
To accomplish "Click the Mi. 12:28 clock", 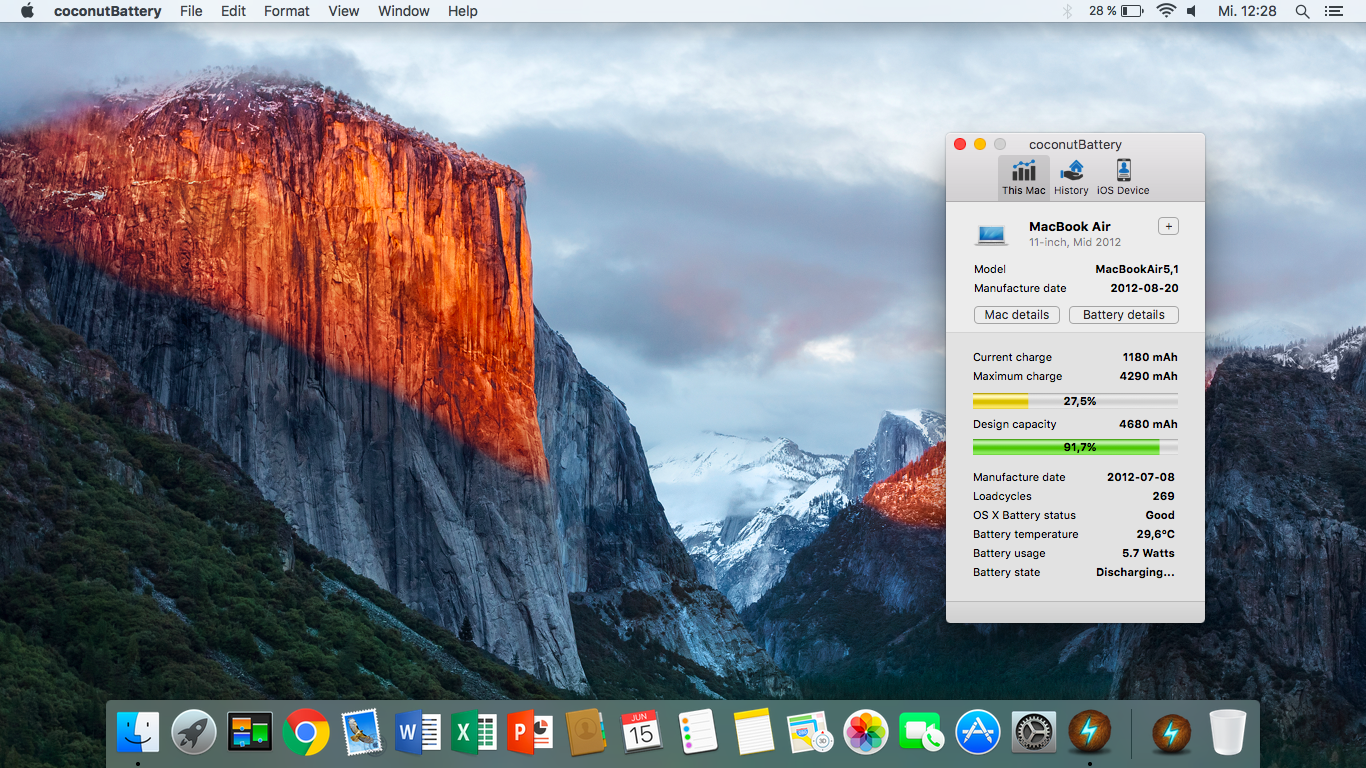I will pyautogui.click(x=1247, y=11).
